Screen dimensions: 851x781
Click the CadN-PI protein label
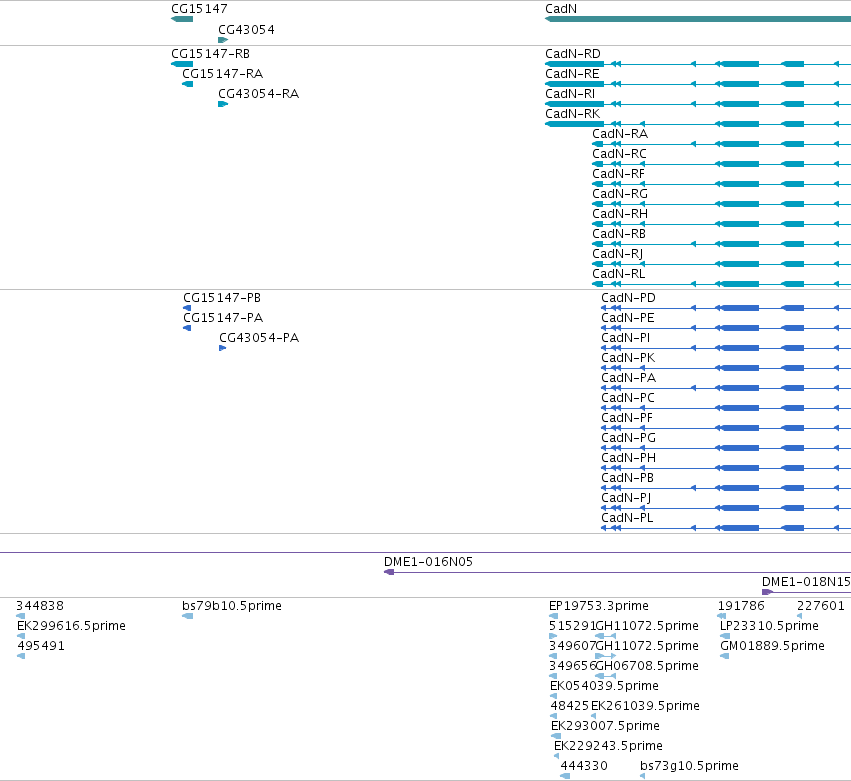click(625, 338)
